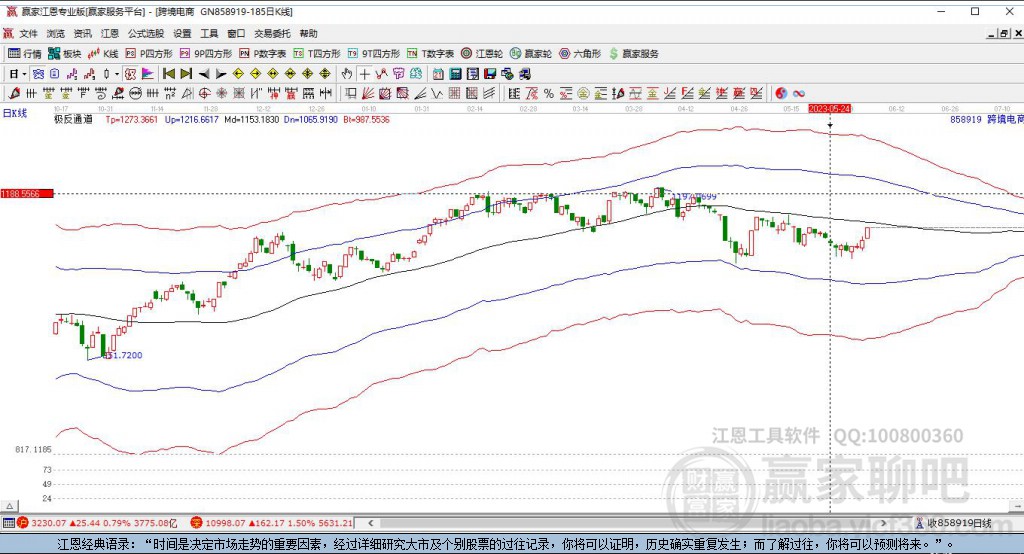Click the Md=1153.1830 indicator value
Viewport: 1024px width, 554px height.
tap(251, 120)
